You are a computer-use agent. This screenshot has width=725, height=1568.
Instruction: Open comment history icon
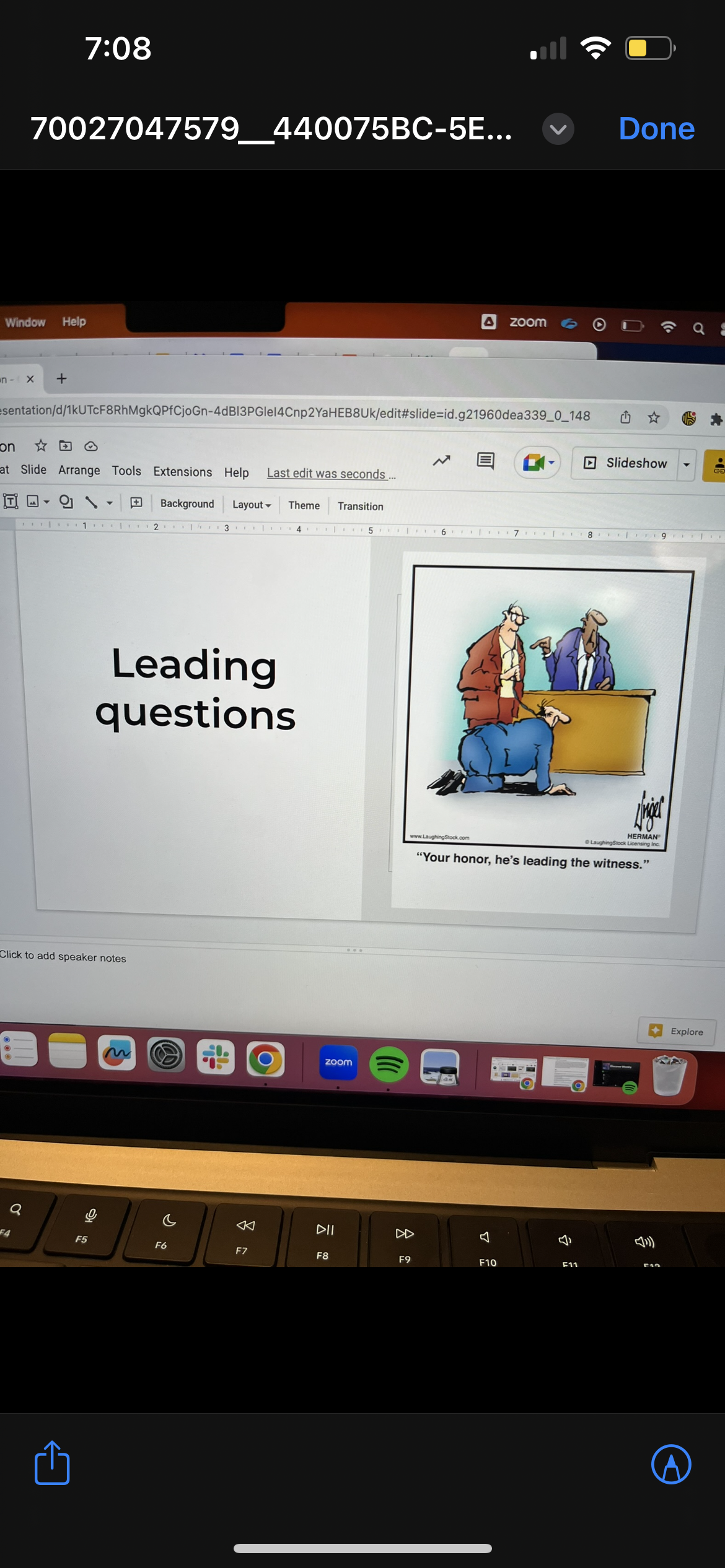486,461
